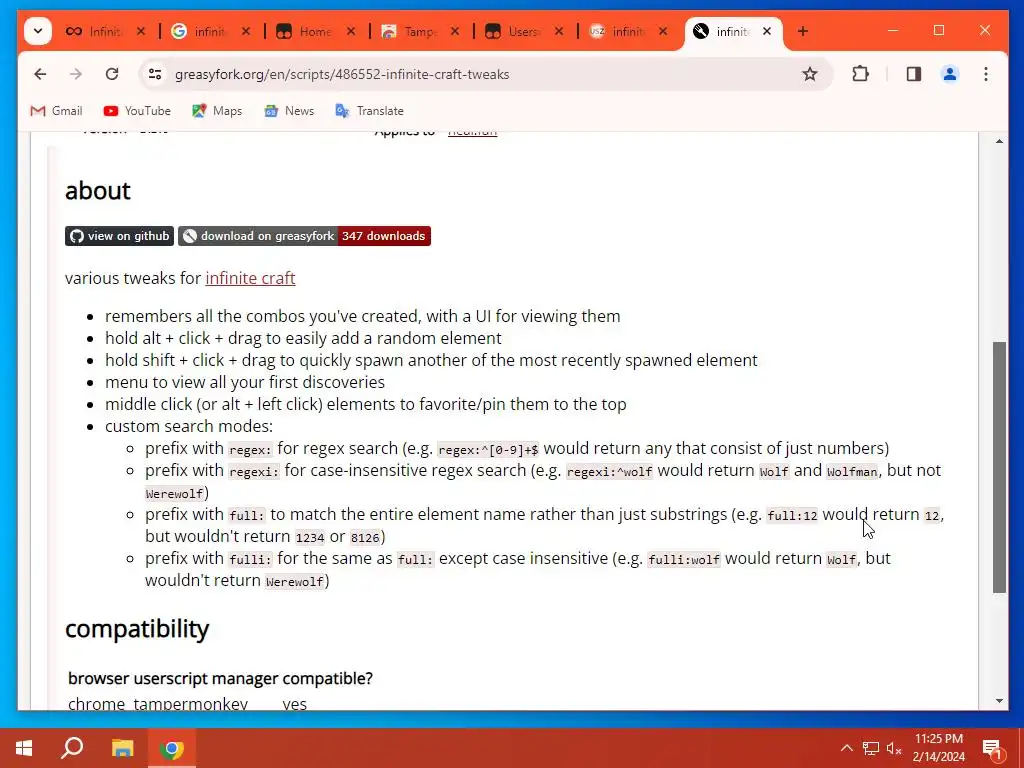The image size is (1024, 768).
Task: Open the Translate bookmark
Action: click(370, 111)
